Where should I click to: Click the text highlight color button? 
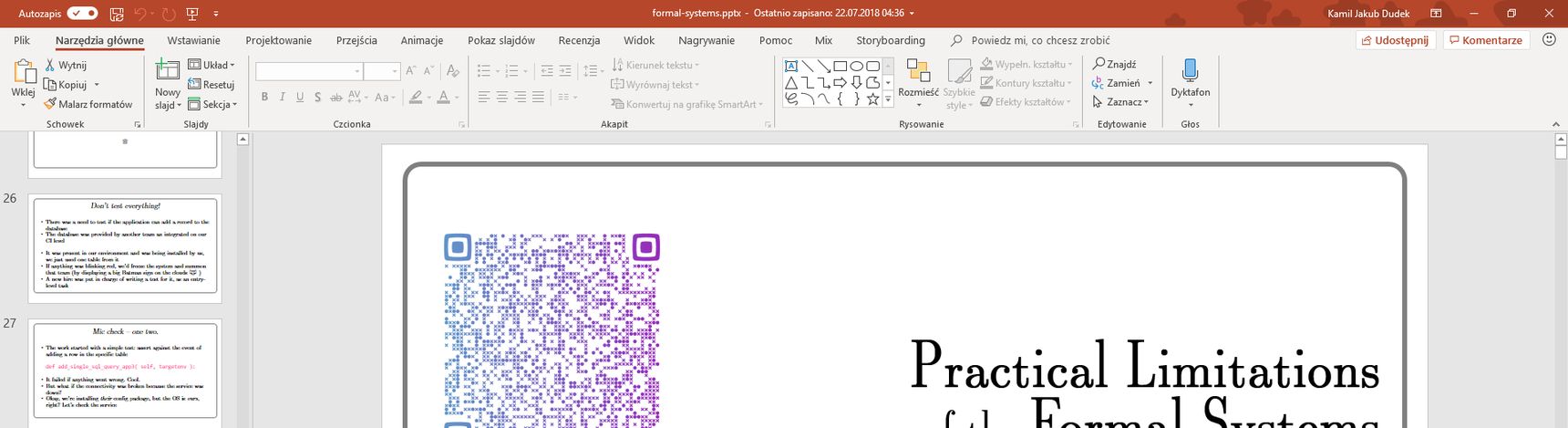(416, 97)
